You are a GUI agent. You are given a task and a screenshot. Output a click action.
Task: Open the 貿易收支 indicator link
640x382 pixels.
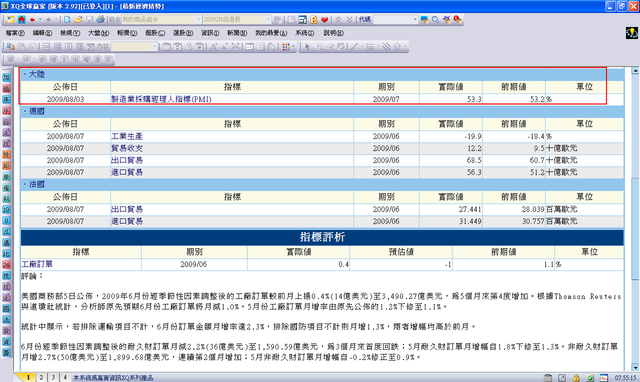coord(127,148)
